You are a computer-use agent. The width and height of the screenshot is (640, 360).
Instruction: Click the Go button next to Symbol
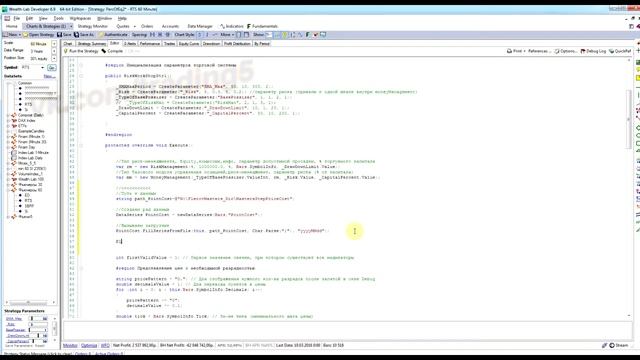click(x=51, y=67)
